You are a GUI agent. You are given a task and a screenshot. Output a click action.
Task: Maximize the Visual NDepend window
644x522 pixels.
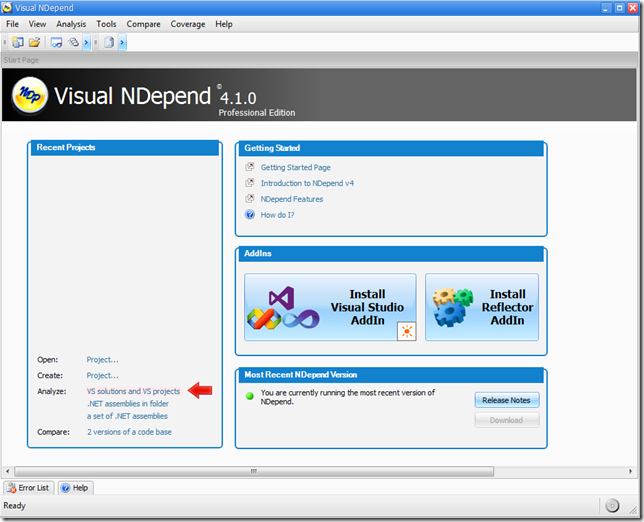pyautogui.click(x=619, y=8)
